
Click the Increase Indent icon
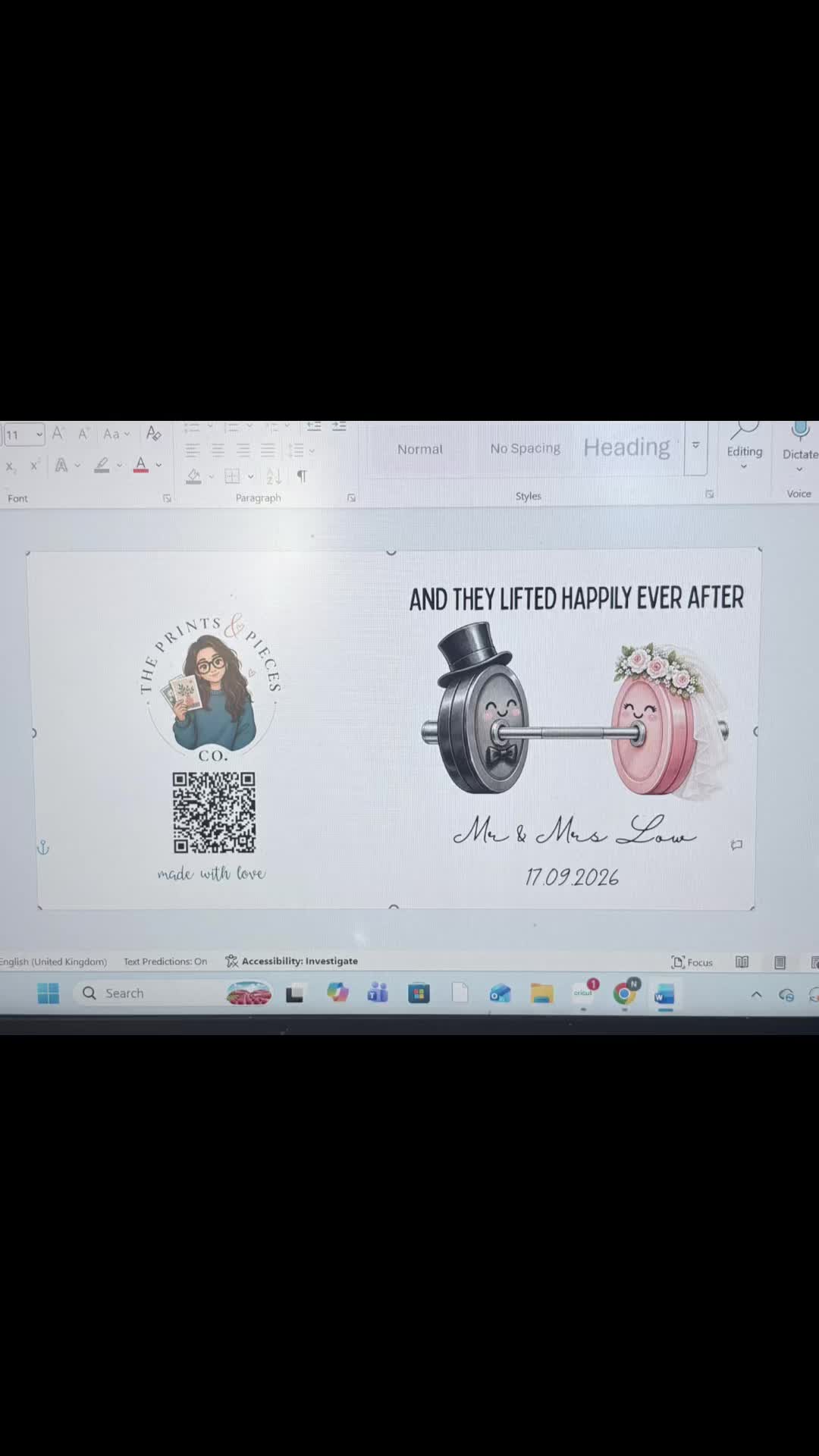point(339,426)
